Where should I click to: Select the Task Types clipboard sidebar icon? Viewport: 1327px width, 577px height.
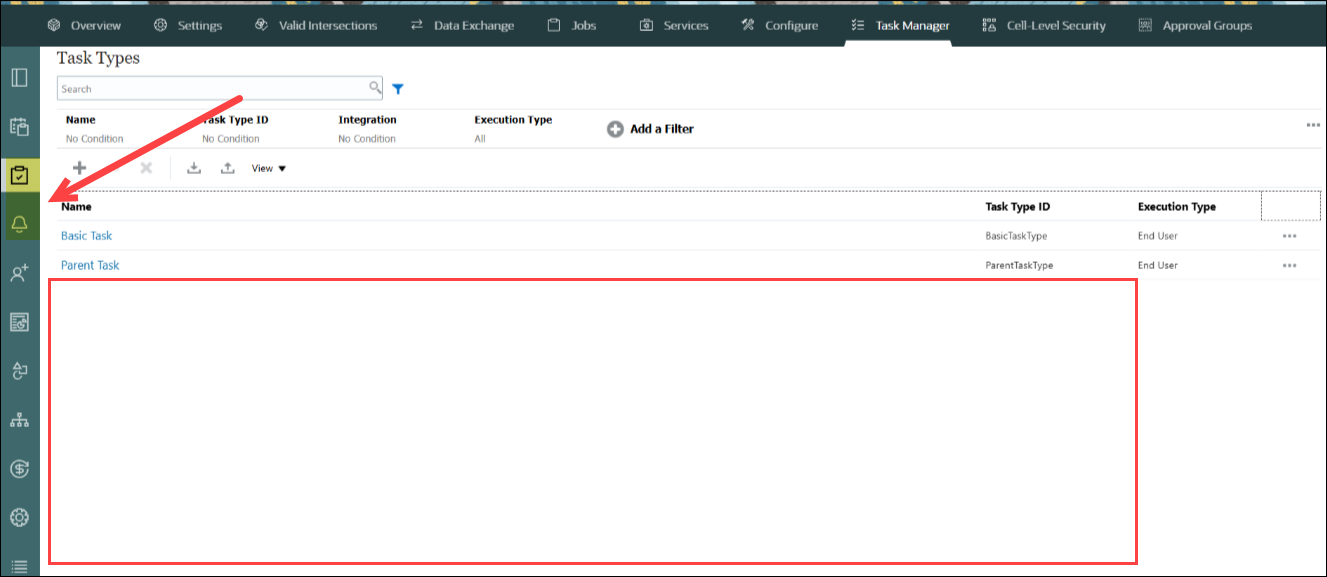19,176
